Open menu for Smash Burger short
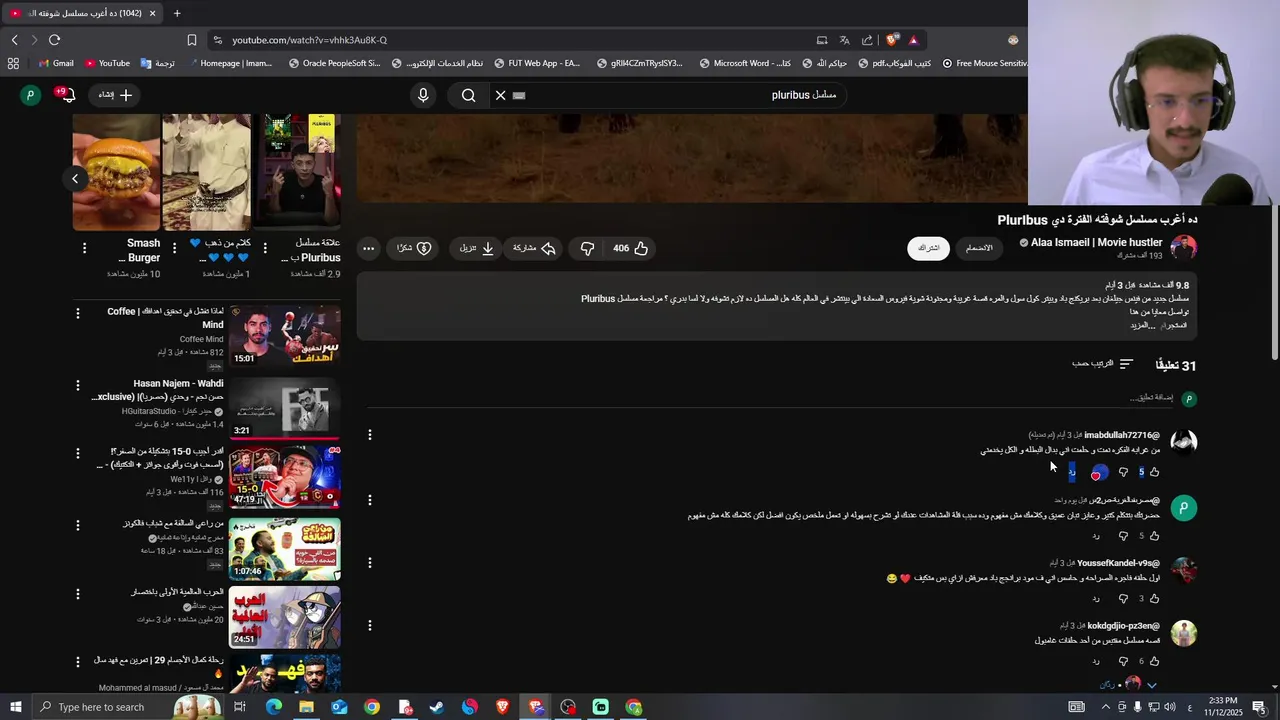 [x=84, y=248]
